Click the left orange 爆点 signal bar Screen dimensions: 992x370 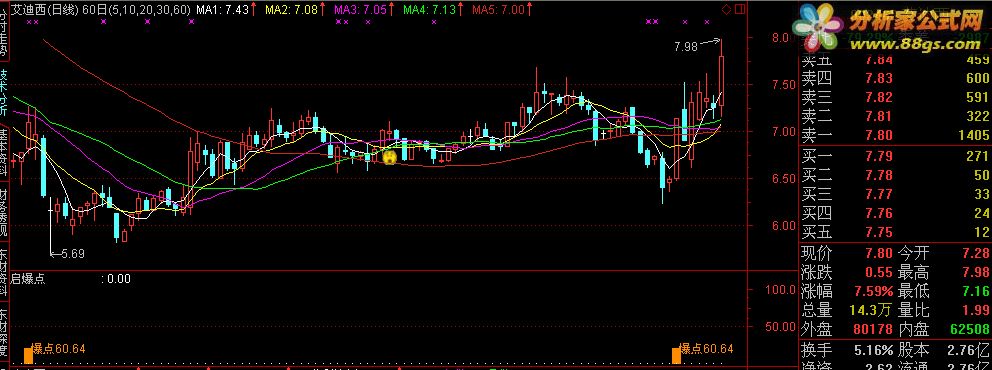[28, 355]
